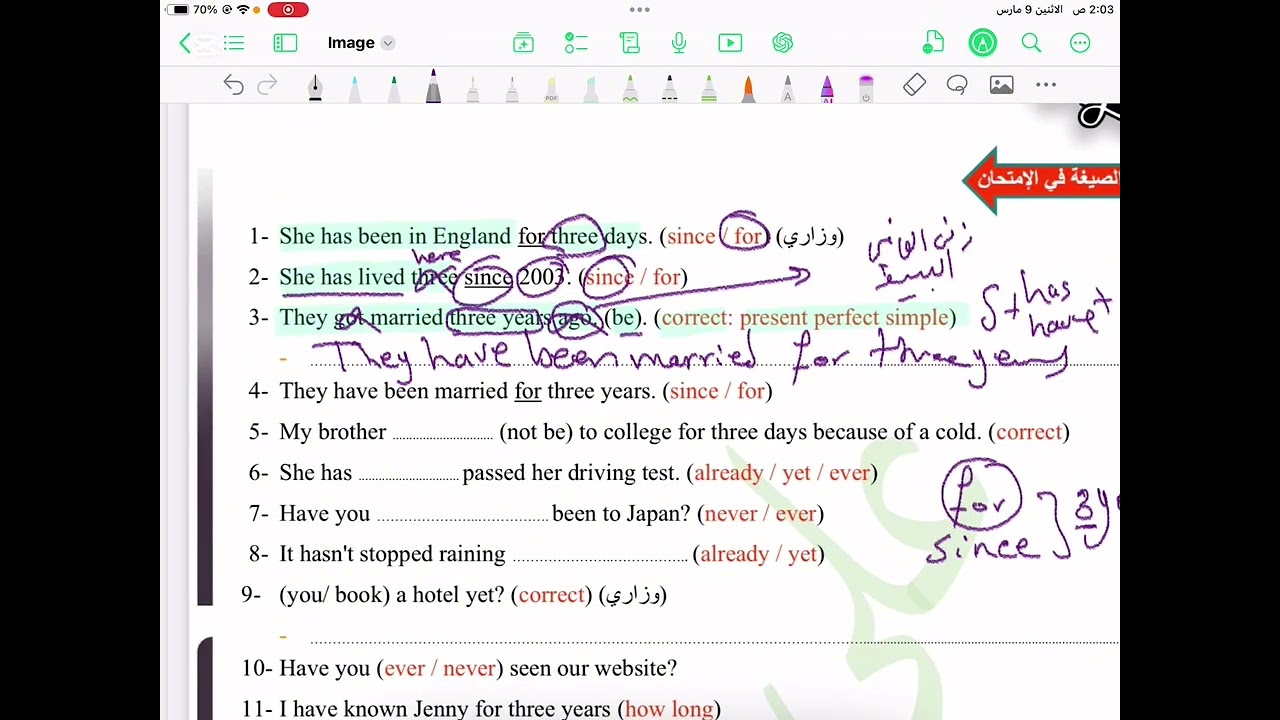Select the purple AI pen

click(x=827, y=87)
